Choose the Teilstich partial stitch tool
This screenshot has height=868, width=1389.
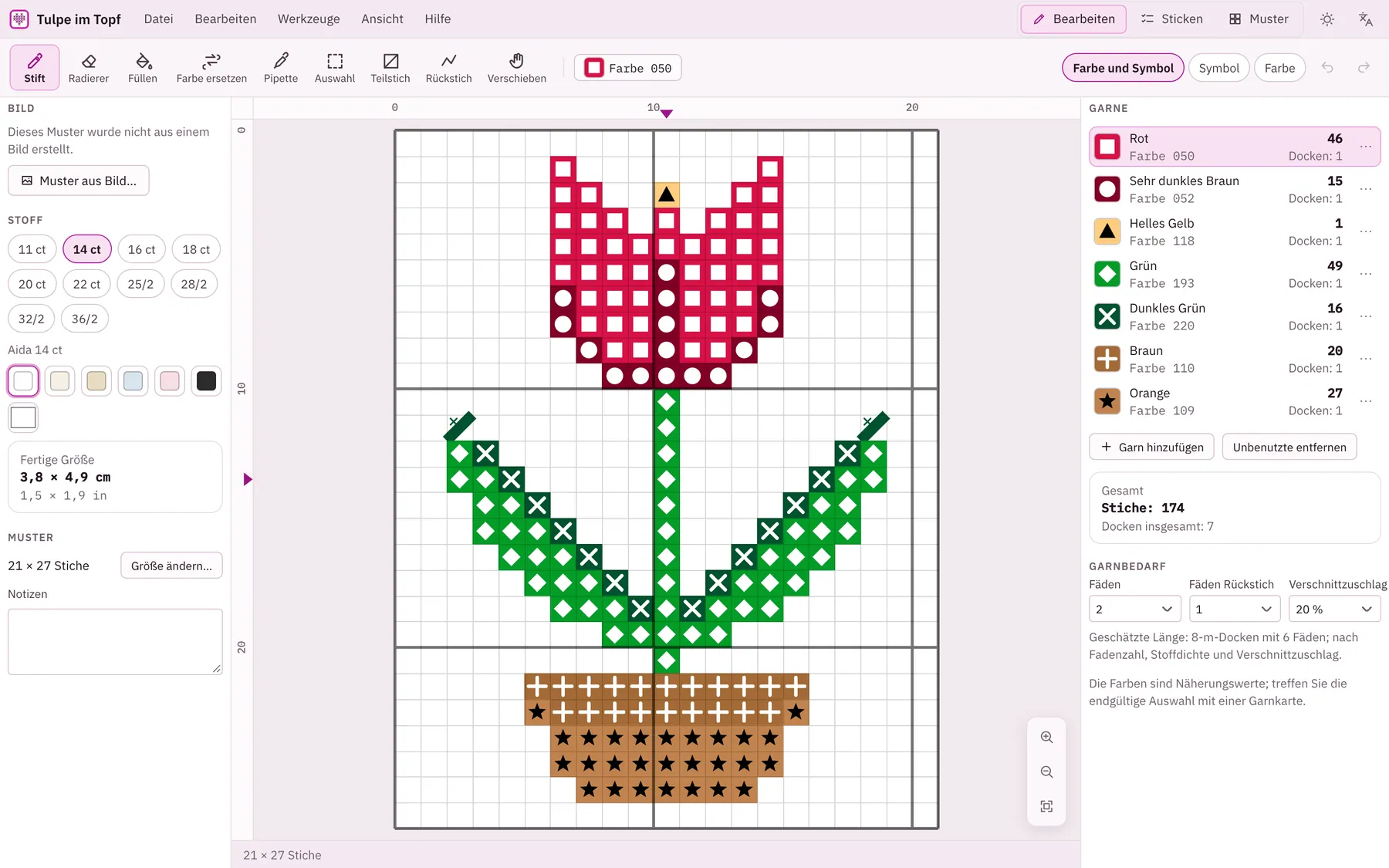coord(390,68)
